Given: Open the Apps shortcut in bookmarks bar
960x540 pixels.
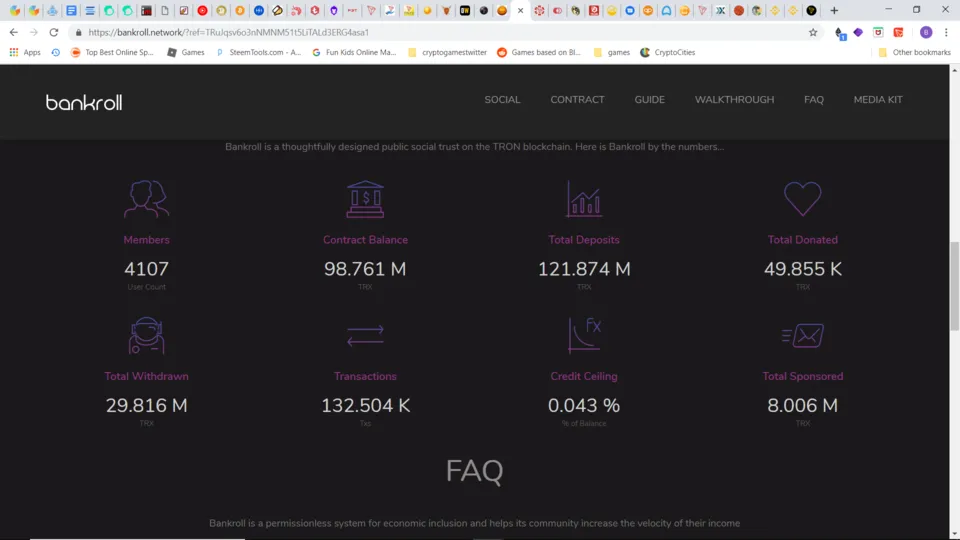Looking at the screenshot, I should [x=25, y=53].
